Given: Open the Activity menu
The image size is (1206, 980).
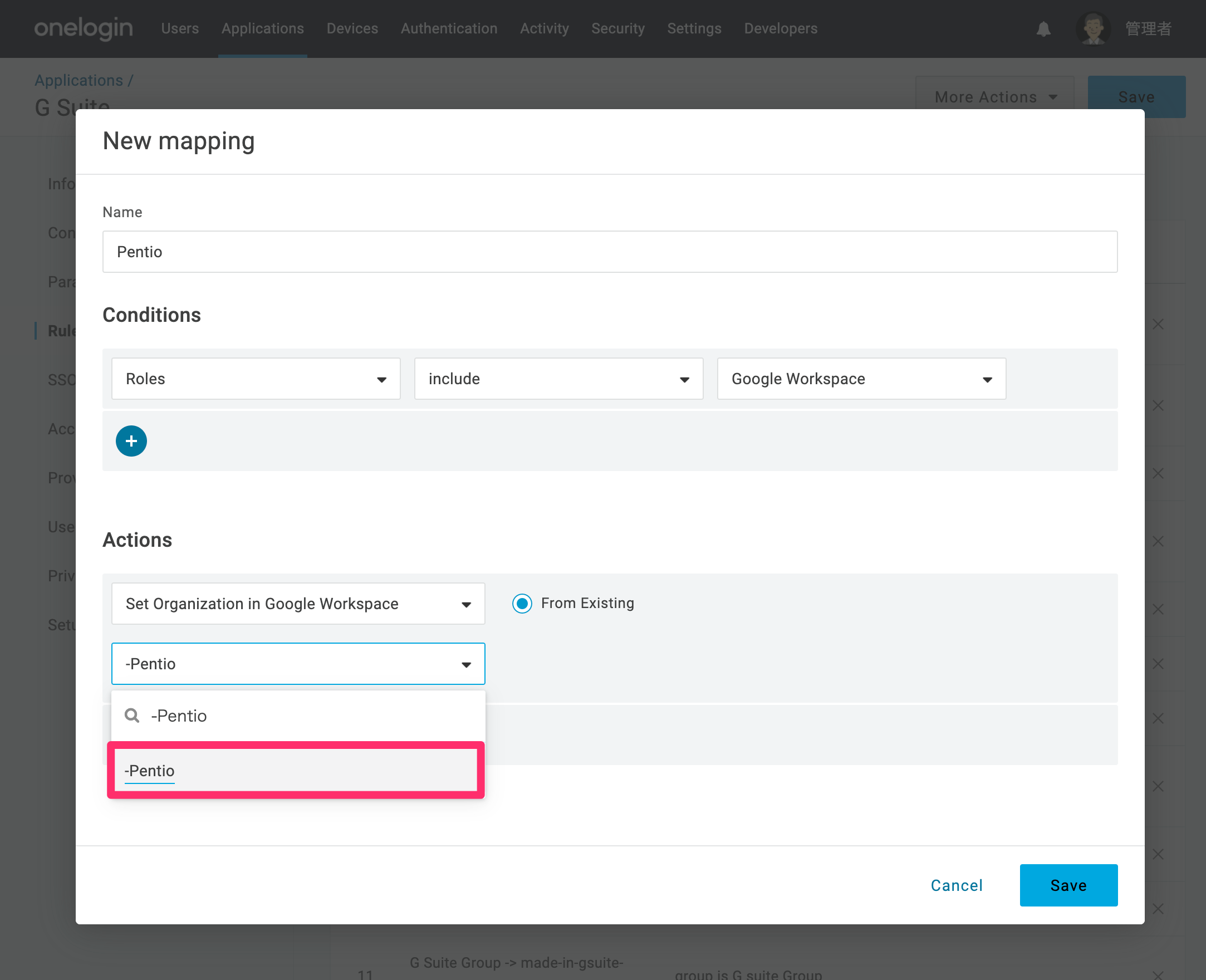Looking at the screenshot, I should [x=545, y=28].
